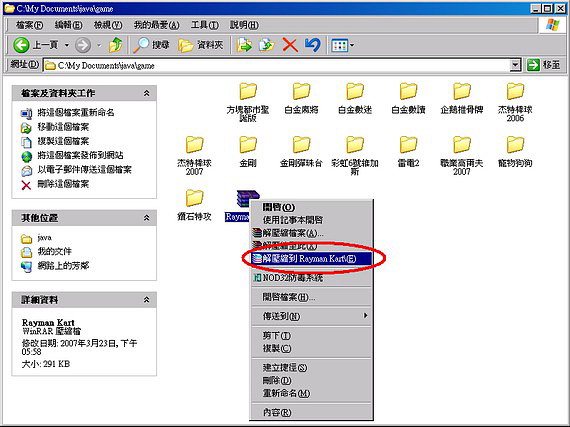Image resolution: width=570 pixels, height=427 pixels.
Task: Collapse the 詳細資料 panel chevron
Action: coord(146,300)
